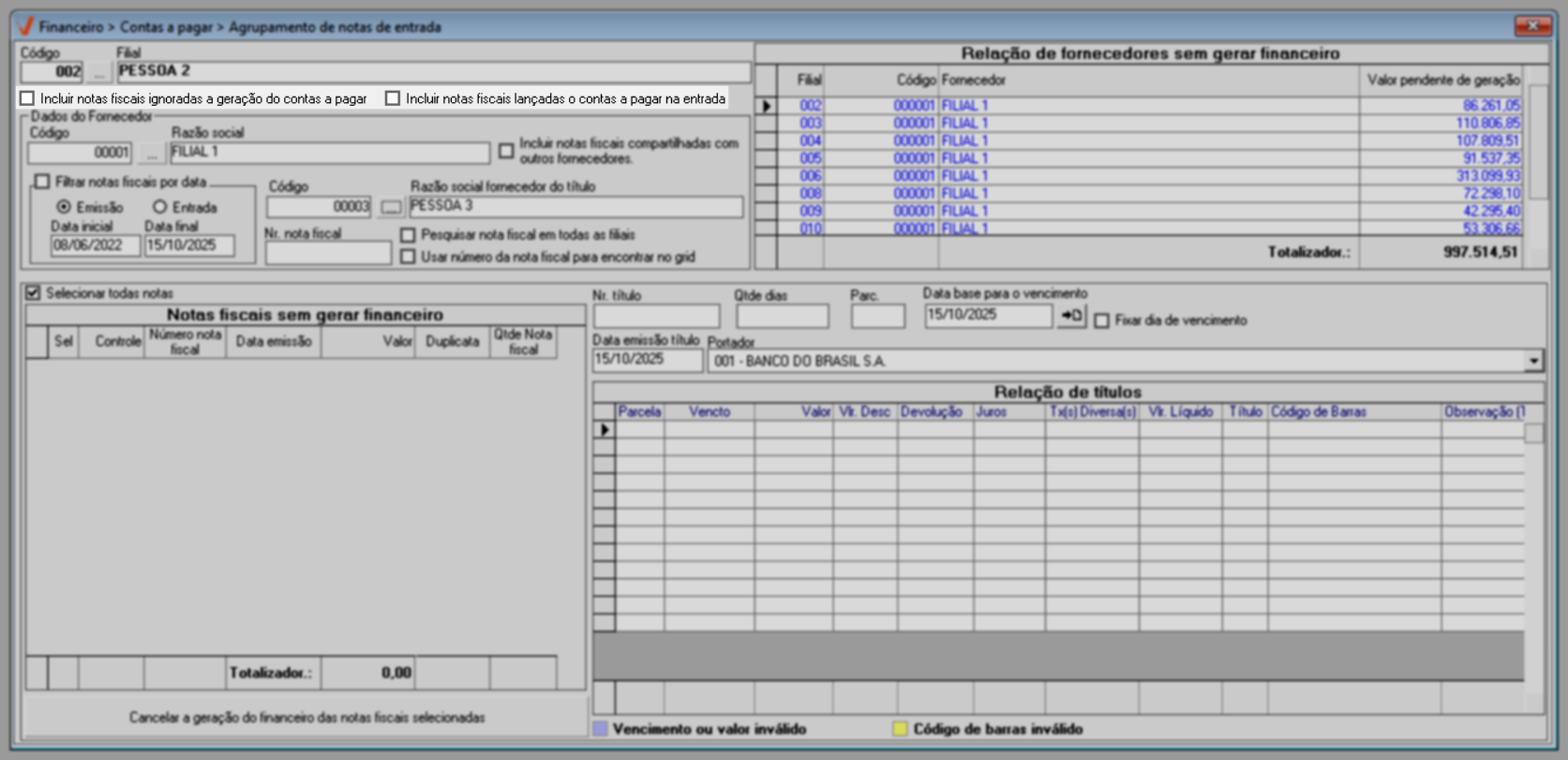Expand the Portador bank dropdown
This screenshot has height=760, width=1568.
coord(1533,361)
